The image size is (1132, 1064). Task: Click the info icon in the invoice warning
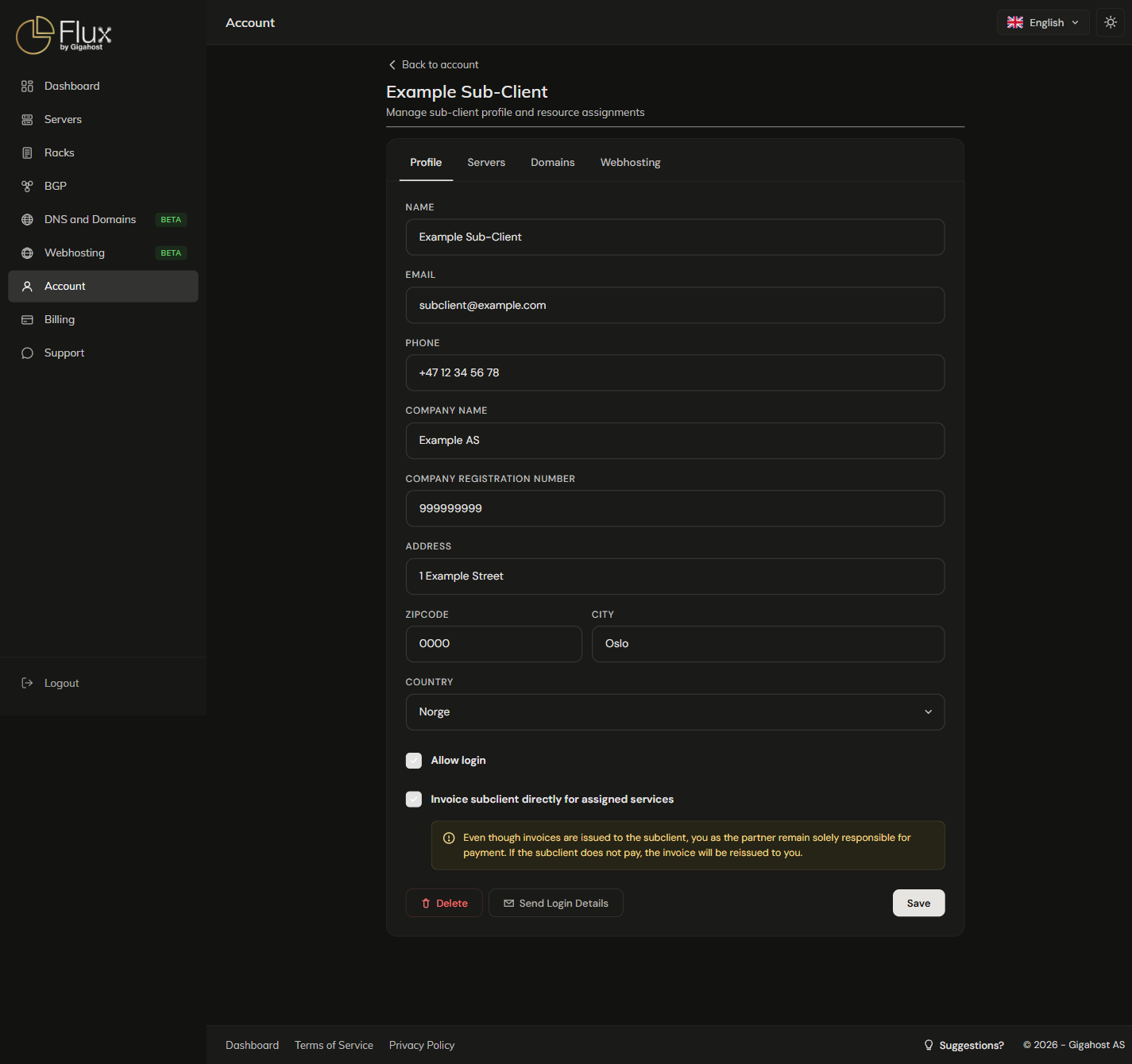point(449,838)
